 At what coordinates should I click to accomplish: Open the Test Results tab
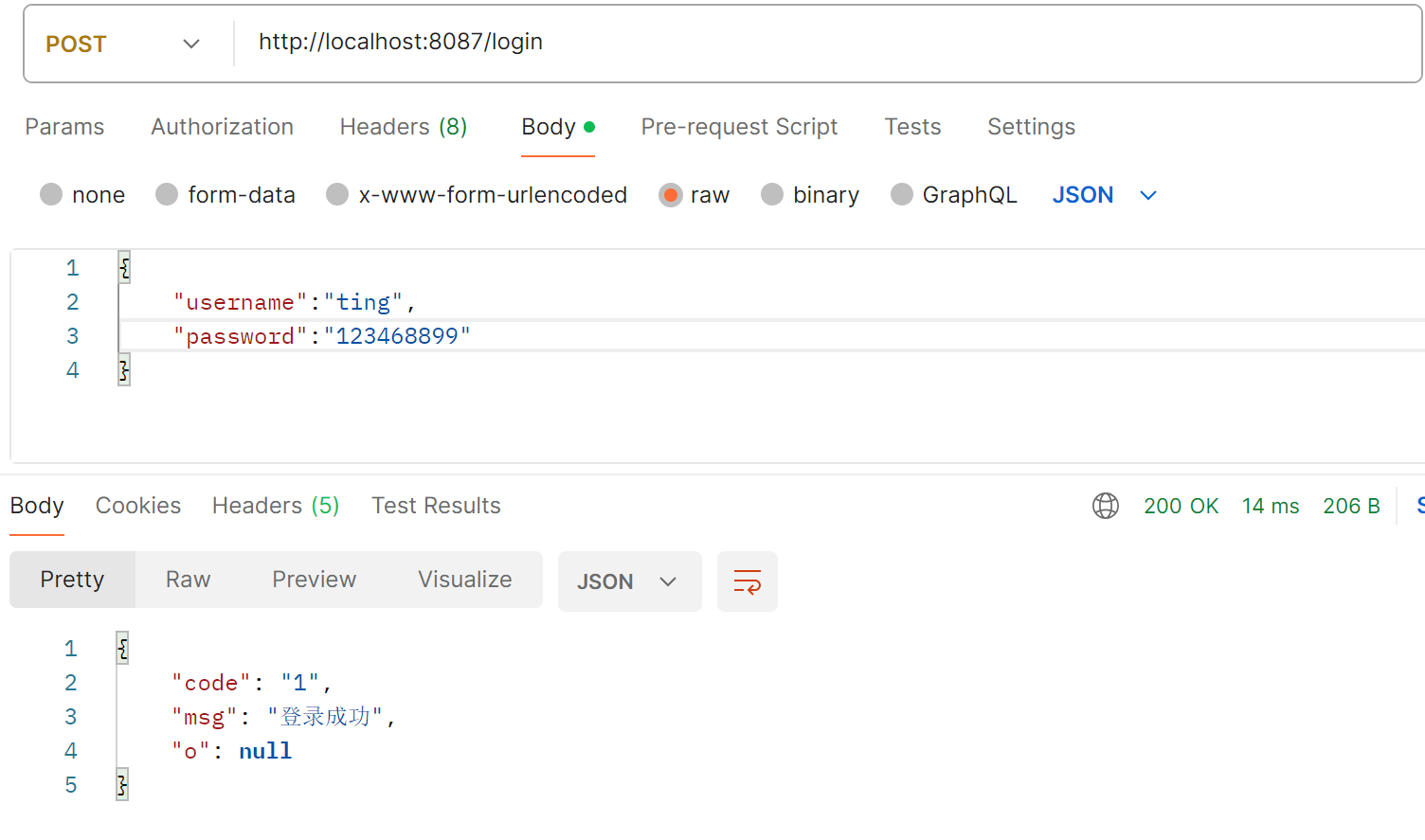coord(436,506)
